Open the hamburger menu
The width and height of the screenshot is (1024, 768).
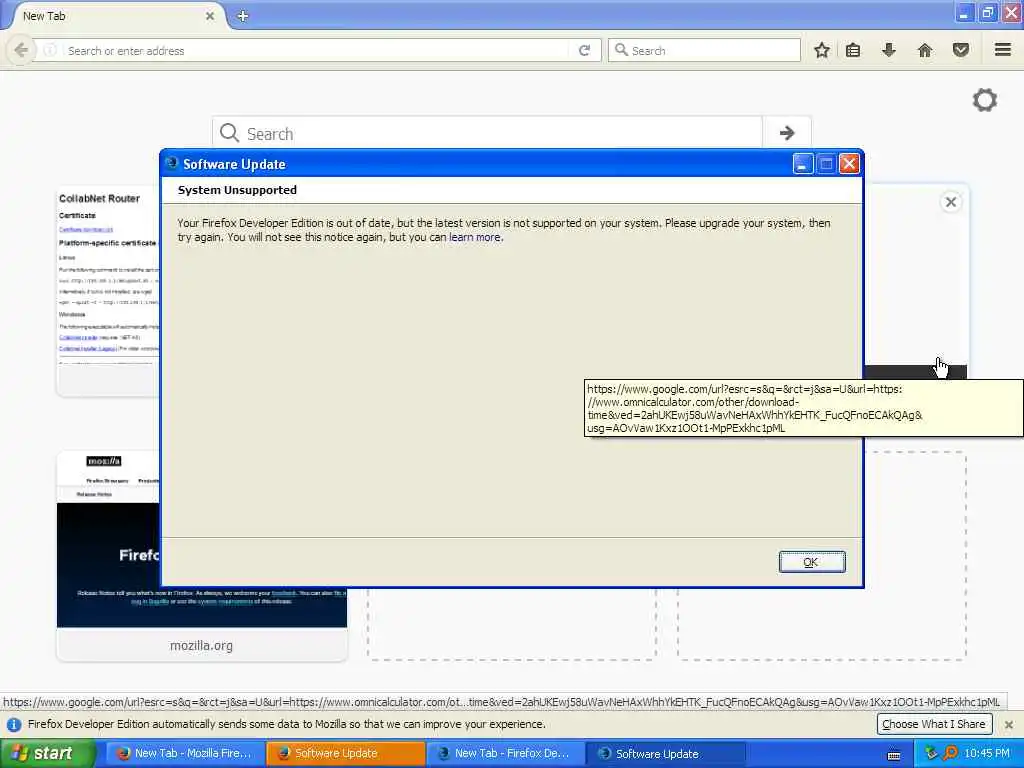click(1002, 50)
